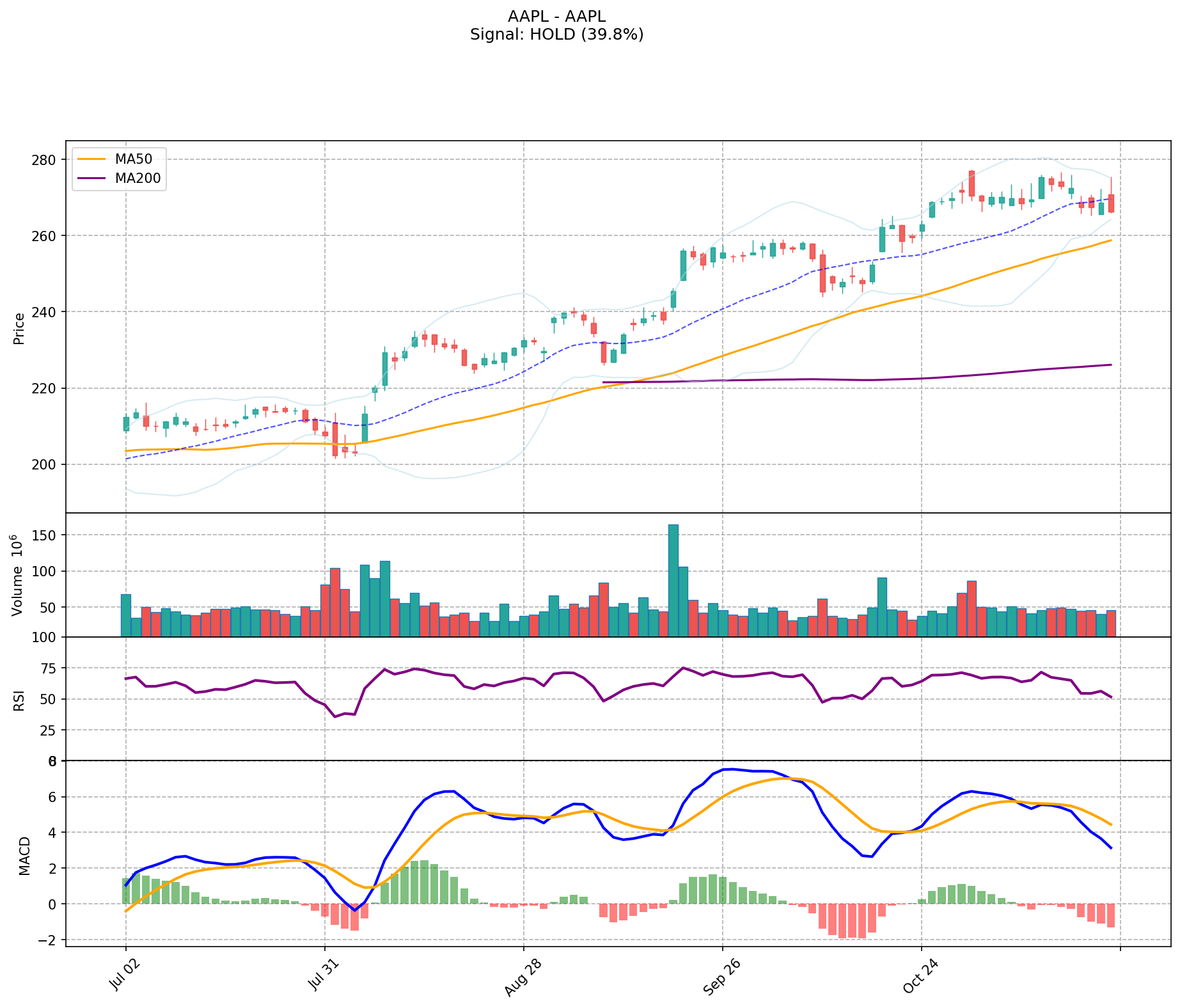Click the AAPL - AAPL chart title
Screen dimensions: 1180x1008
coord(556,17)
